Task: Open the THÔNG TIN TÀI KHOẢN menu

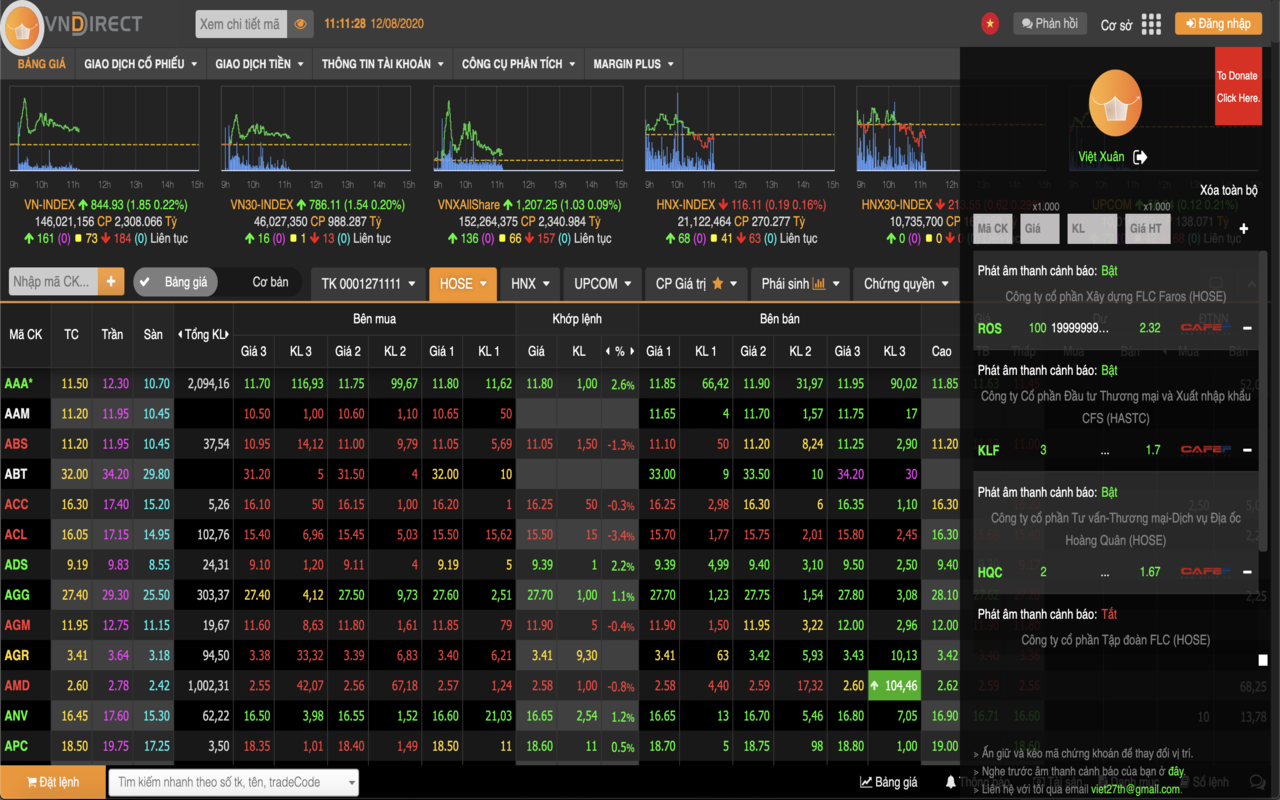Action: pyautogui.click(x=382, y=64)
